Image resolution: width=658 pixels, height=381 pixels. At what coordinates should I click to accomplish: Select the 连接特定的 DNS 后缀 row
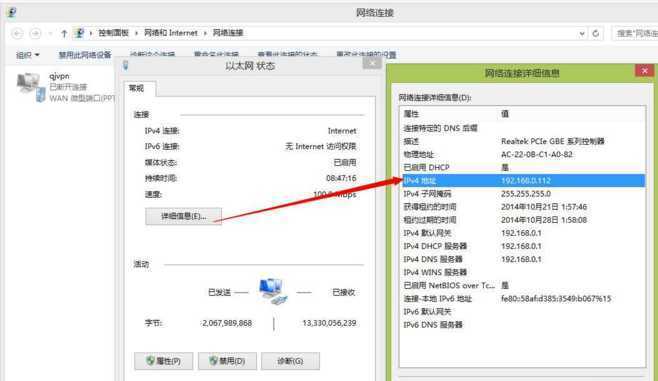[523, 128]
